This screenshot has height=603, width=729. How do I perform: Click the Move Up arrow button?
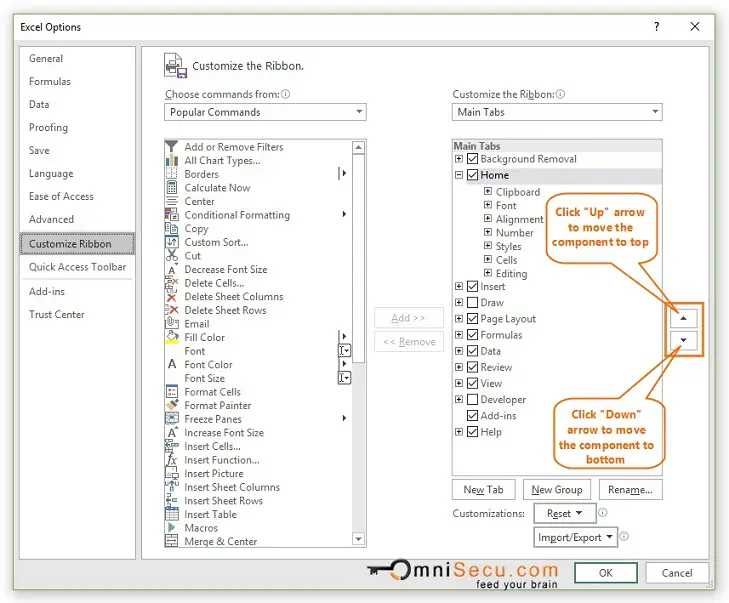click(683, 318)
